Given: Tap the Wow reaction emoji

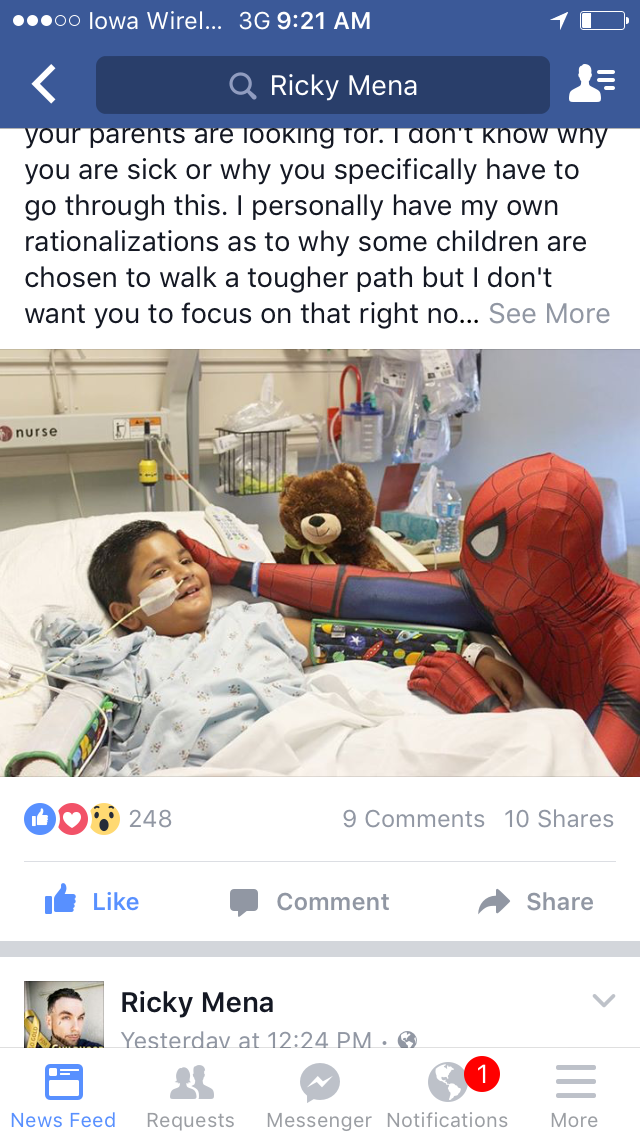Looking at the screenshot, I should (104, 819).
